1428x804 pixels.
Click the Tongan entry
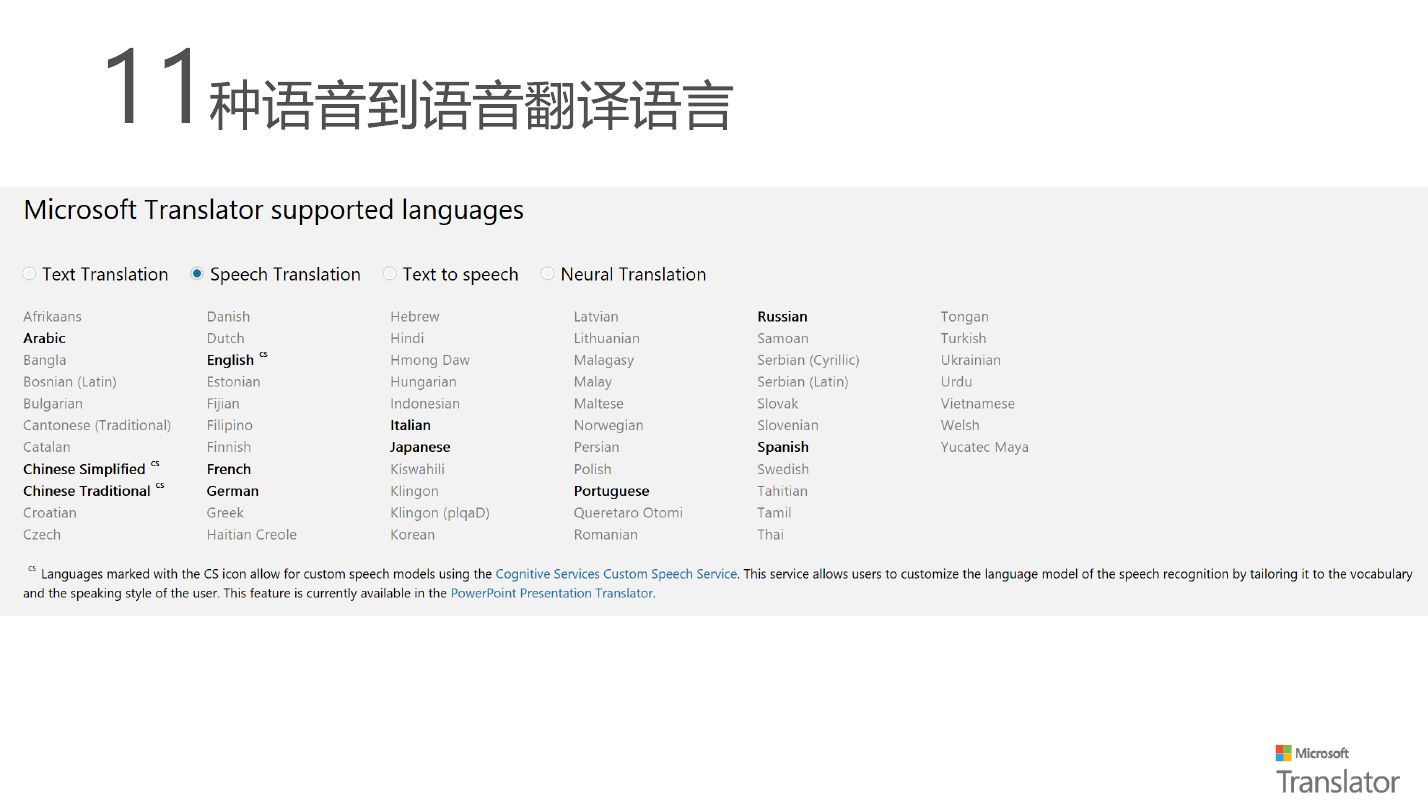click(x=964, y=316)
